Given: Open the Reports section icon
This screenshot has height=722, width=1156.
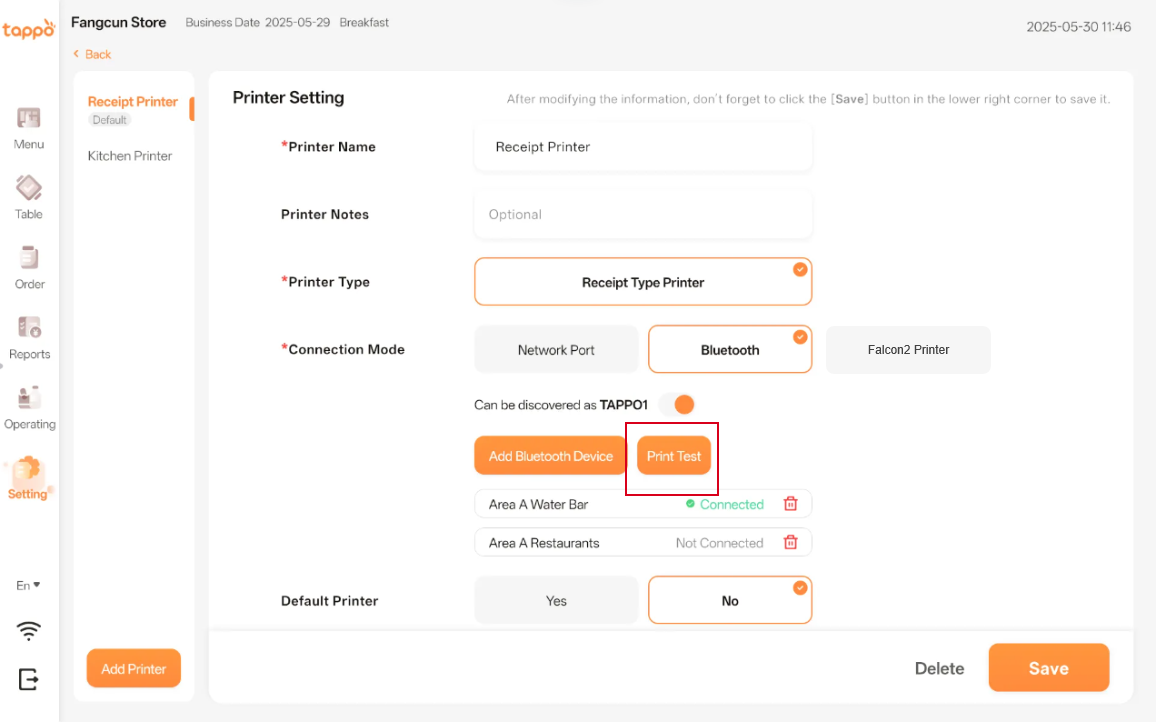Looking at the screenshot, I should coord(29,328).
